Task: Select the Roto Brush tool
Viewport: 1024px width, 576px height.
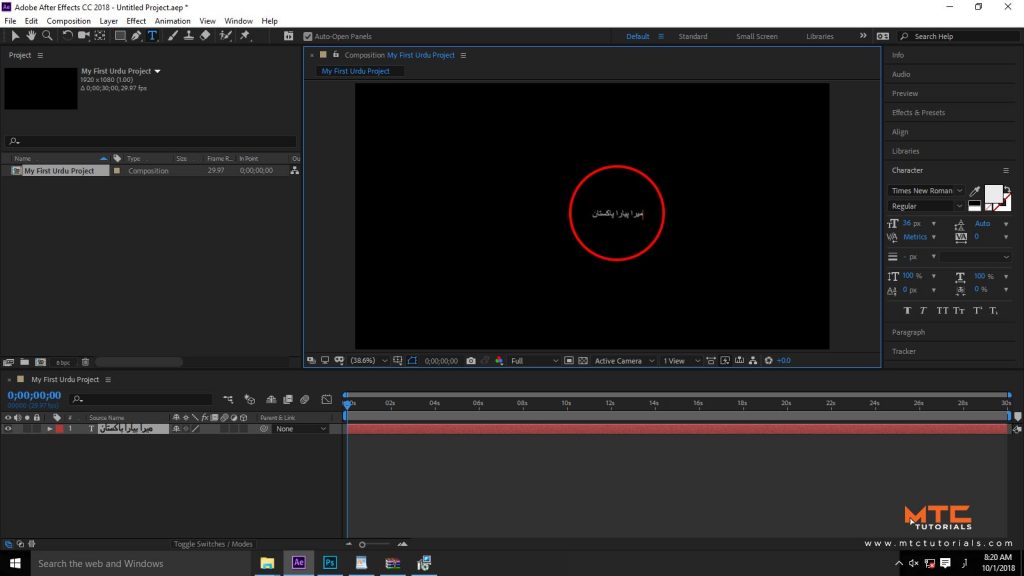Action: tap(225, 36)
